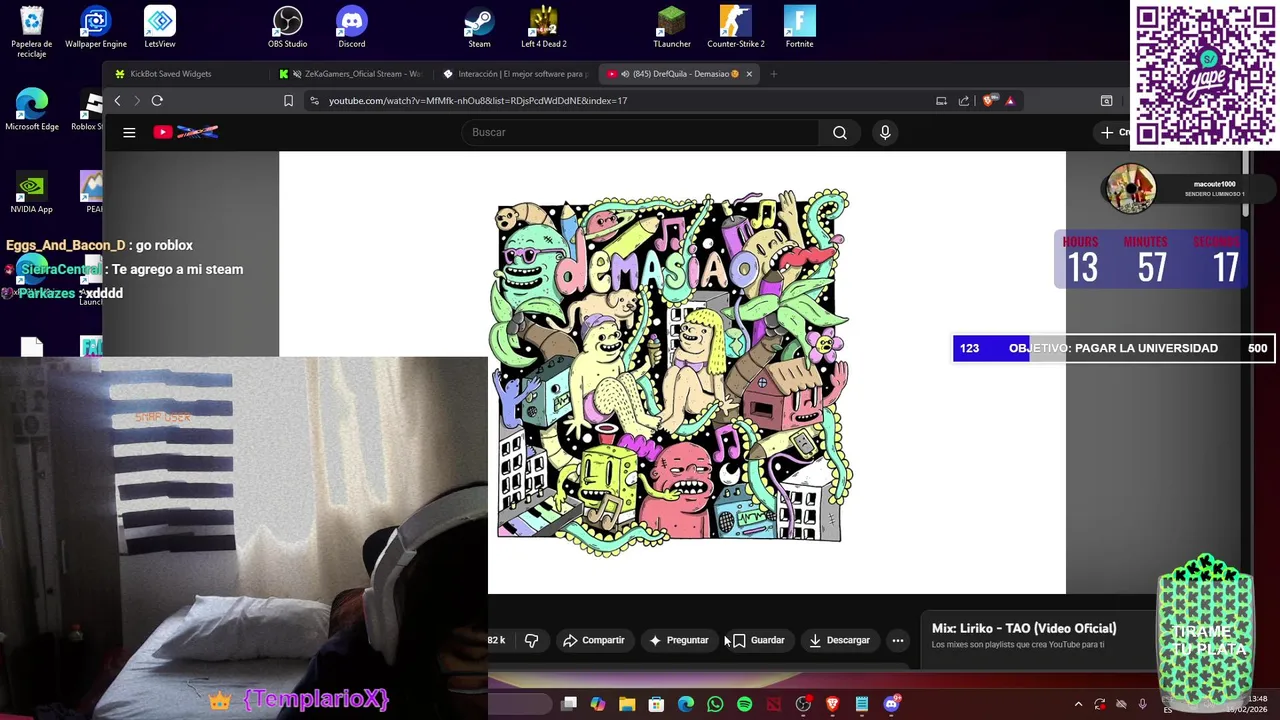The width and height of the screenshot is (1280, 720).
Task: Open Dota 2 from the taskbar
Action: point(773,704)
